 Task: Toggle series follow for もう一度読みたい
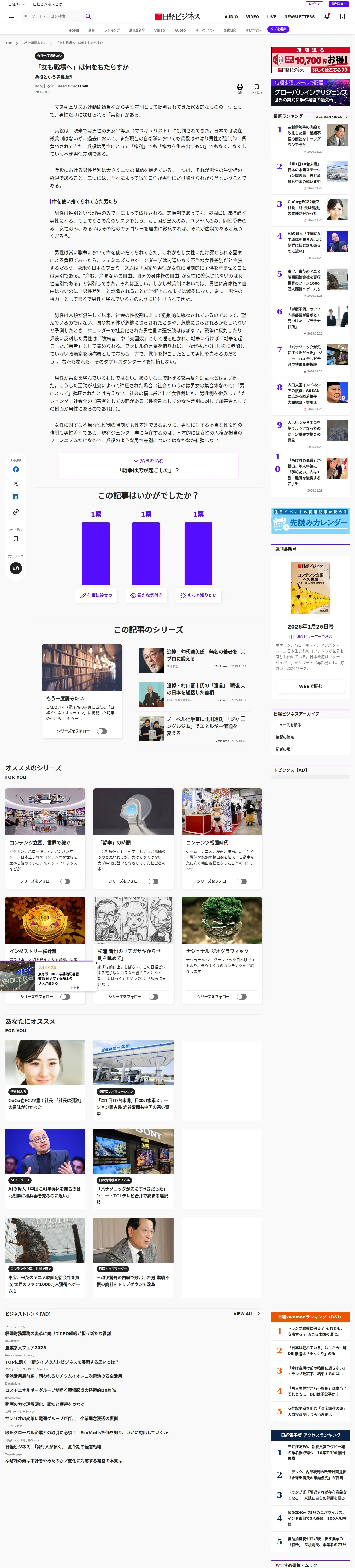point(102,731)
